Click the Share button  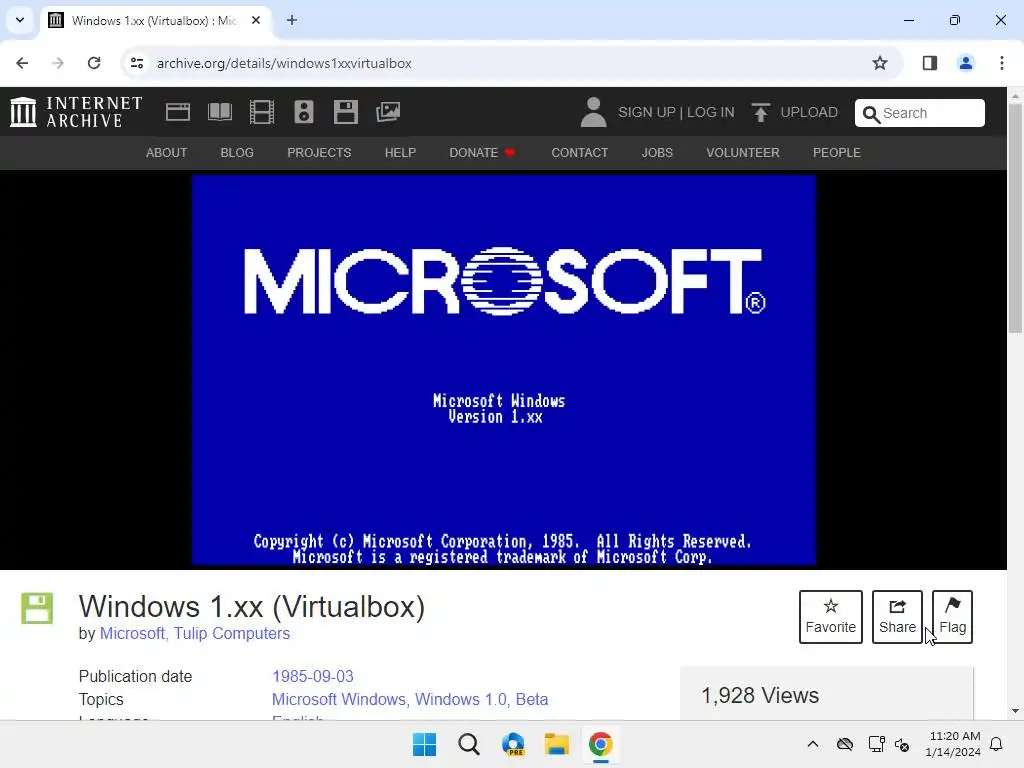pos(897,617)
